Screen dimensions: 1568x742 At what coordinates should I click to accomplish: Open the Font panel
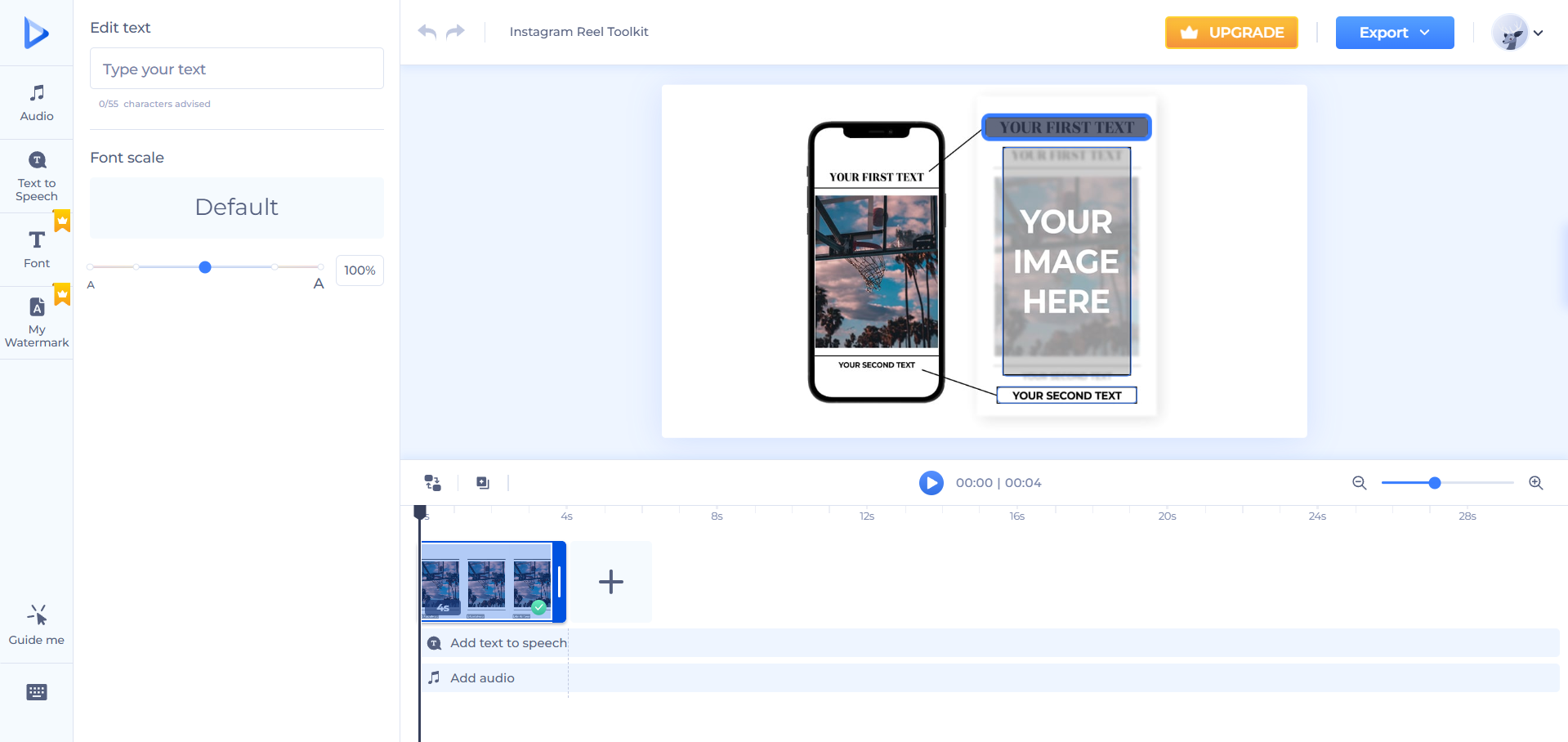click(36, 248)
